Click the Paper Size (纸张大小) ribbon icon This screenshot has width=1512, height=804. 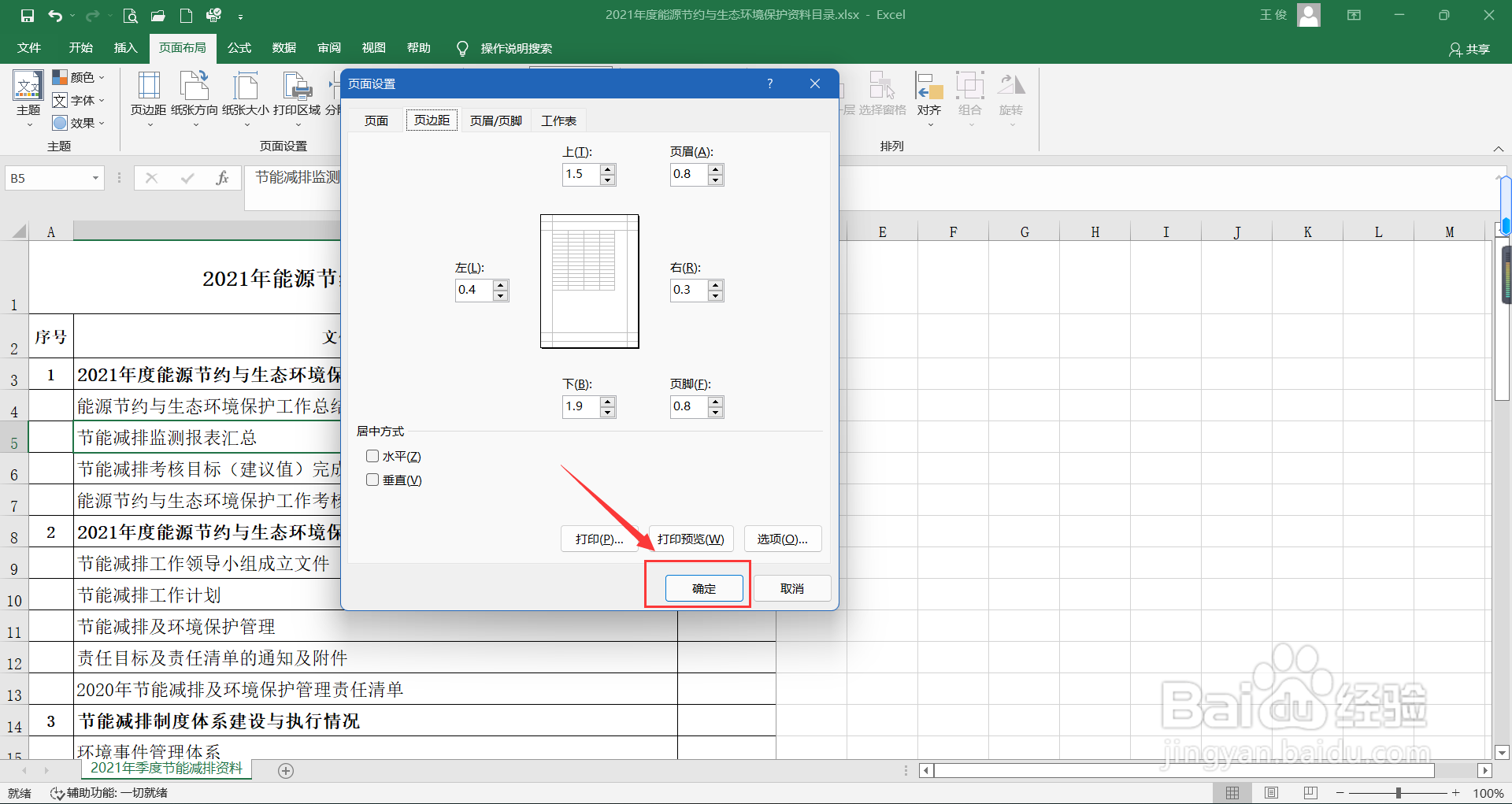[x=246, y=86]
